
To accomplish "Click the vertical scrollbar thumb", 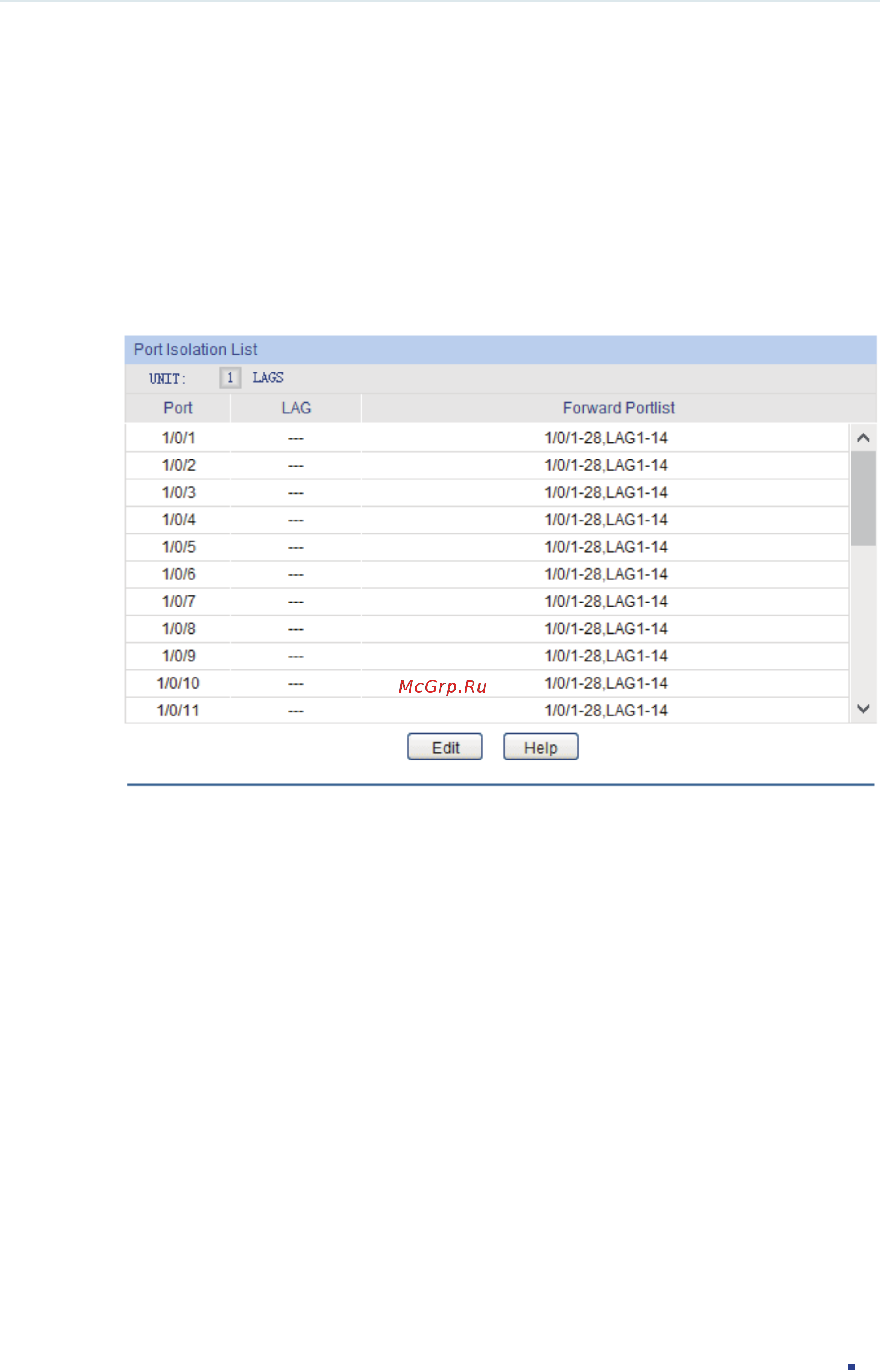I will click(x=863, y=499).
